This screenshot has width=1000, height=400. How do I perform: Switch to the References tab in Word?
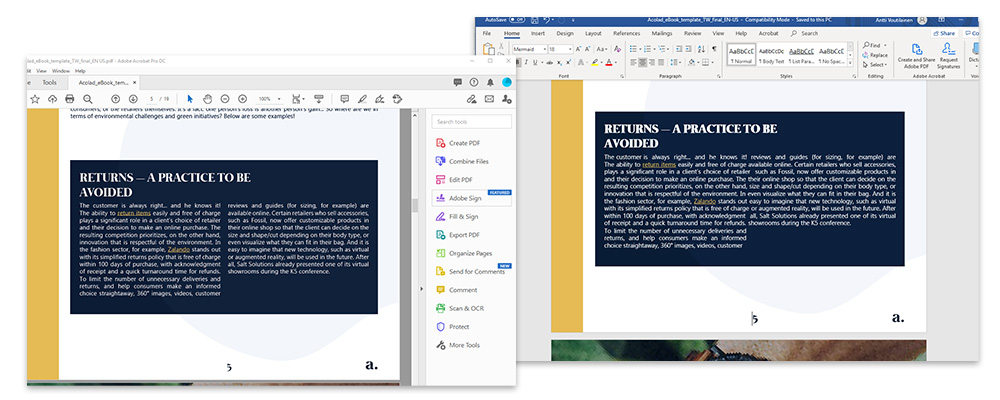[x=626, y=33]
